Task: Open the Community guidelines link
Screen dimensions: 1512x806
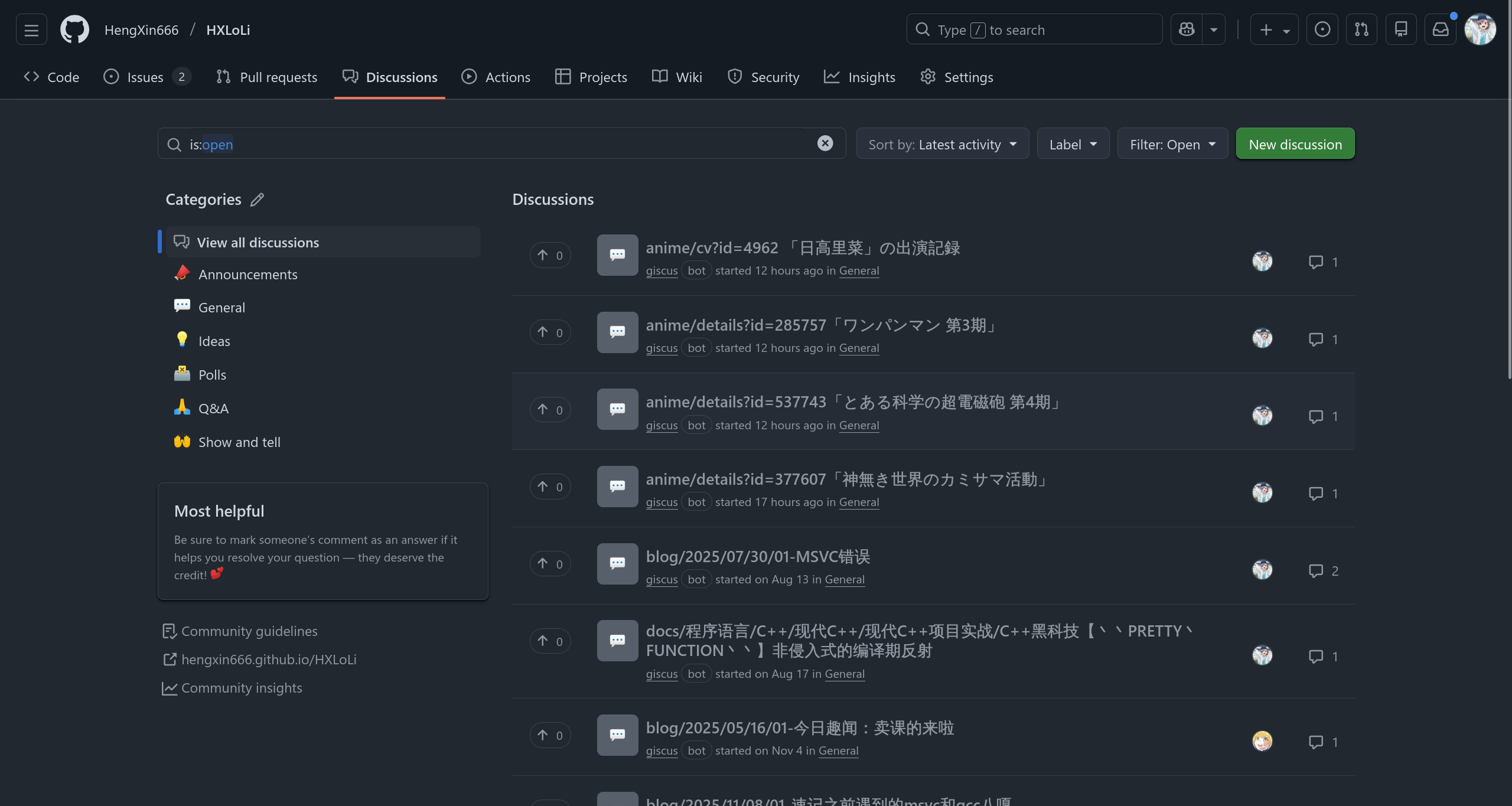Action: tap(249, 631)
